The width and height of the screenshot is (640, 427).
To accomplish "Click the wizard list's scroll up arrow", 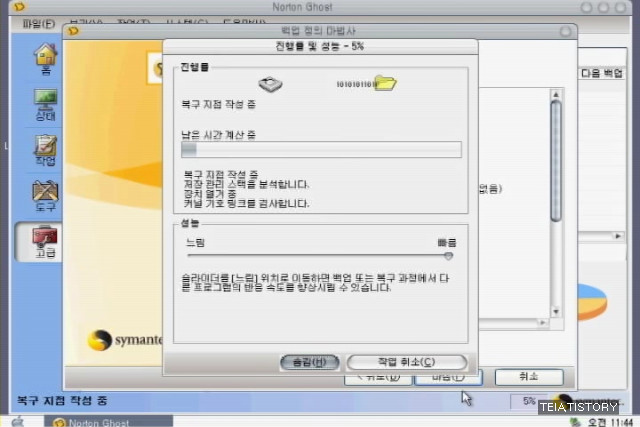I will coord(556,95).
